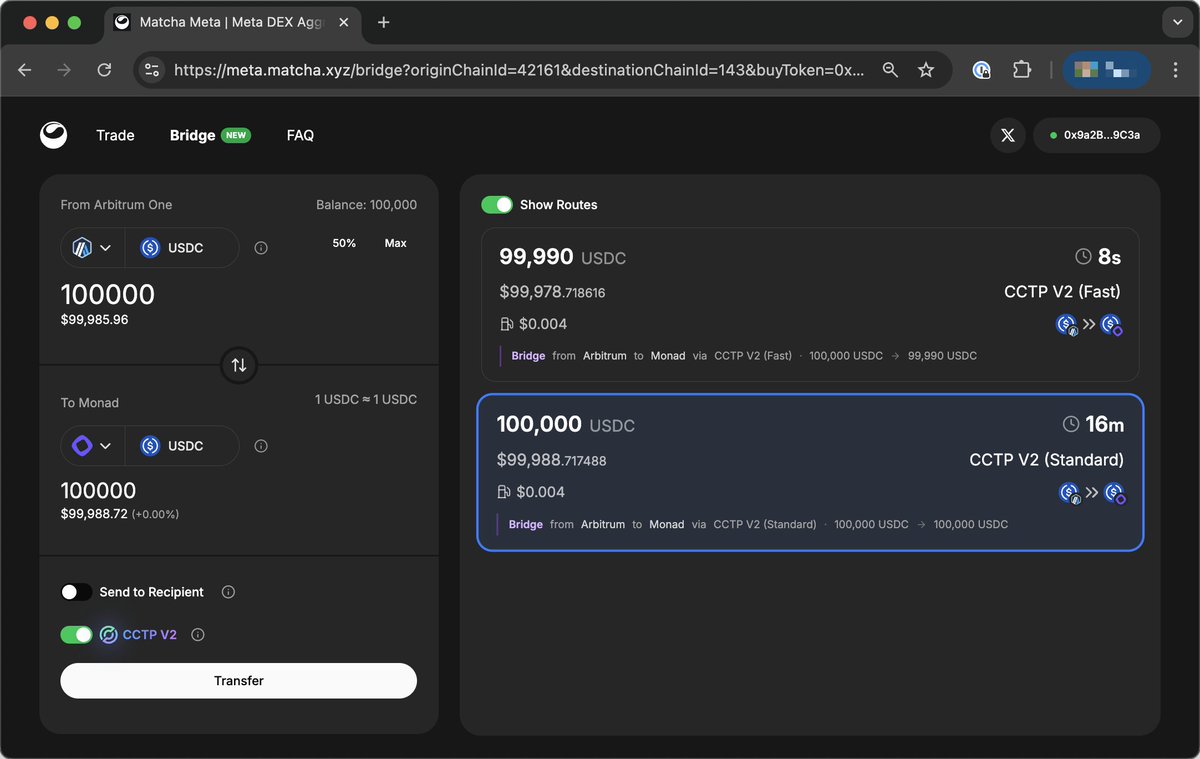The height and width of the screenshot is (759, 1200).
Task: Go forward in browser history
Action: [x=64, y=70]
